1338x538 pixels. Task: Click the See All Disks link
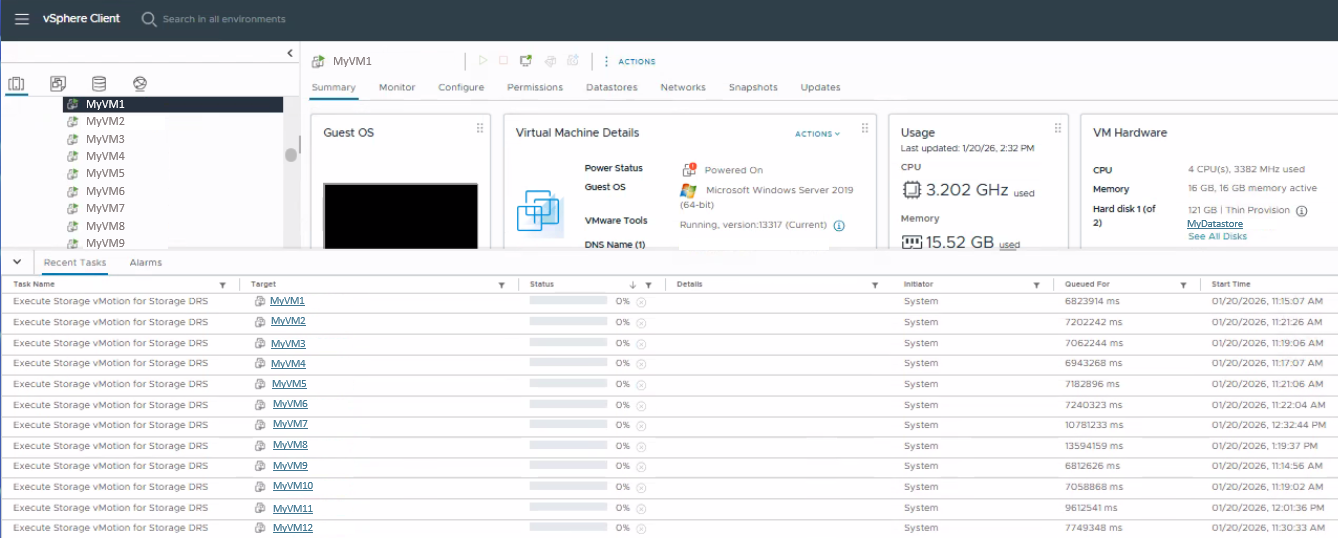1217,237
